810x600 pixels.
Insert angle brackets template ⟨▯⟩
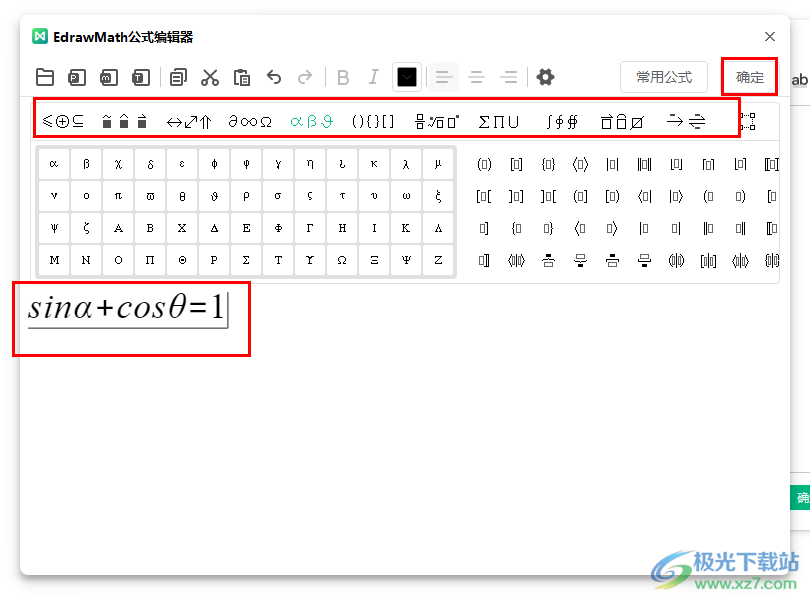pos(580,164)
